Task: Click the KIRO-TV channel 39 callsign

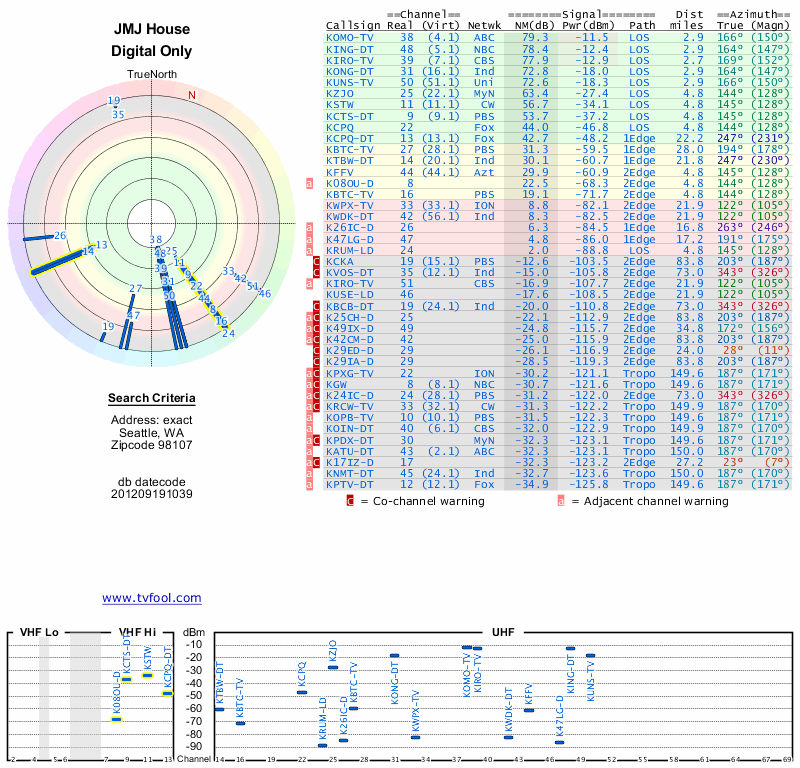Action: (x=349, y=61)
